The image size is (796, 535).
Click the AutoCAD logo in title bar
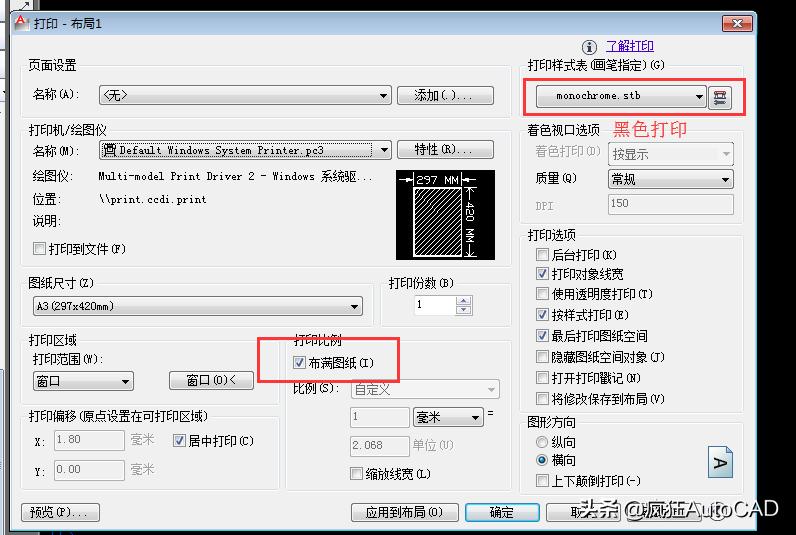pyautogui.click(x=20, y=22)
